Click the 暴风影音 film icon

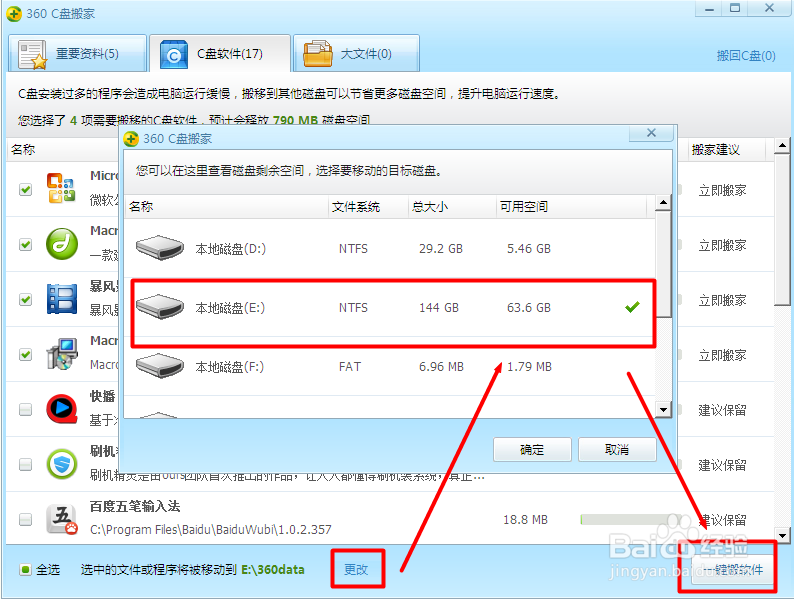[62, 299]
